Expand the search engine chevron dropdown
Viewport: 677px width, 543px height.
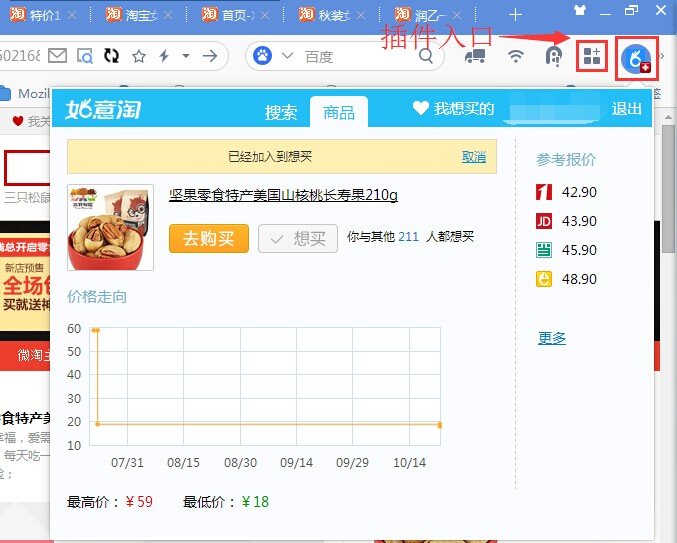(x=287, y=56)
